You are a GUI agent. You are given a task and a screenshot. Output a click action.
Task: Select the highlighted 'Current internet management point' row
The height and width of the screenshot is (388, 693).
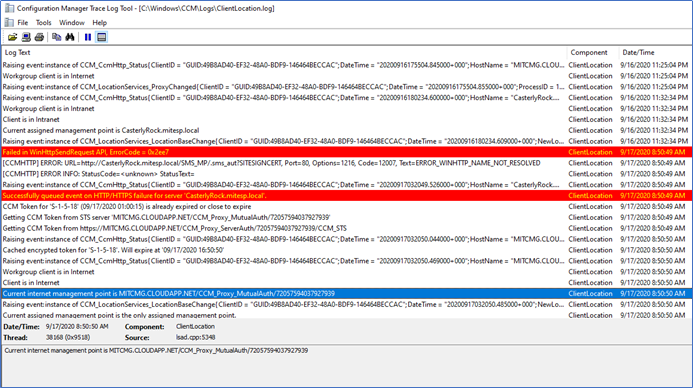(346, 293)
